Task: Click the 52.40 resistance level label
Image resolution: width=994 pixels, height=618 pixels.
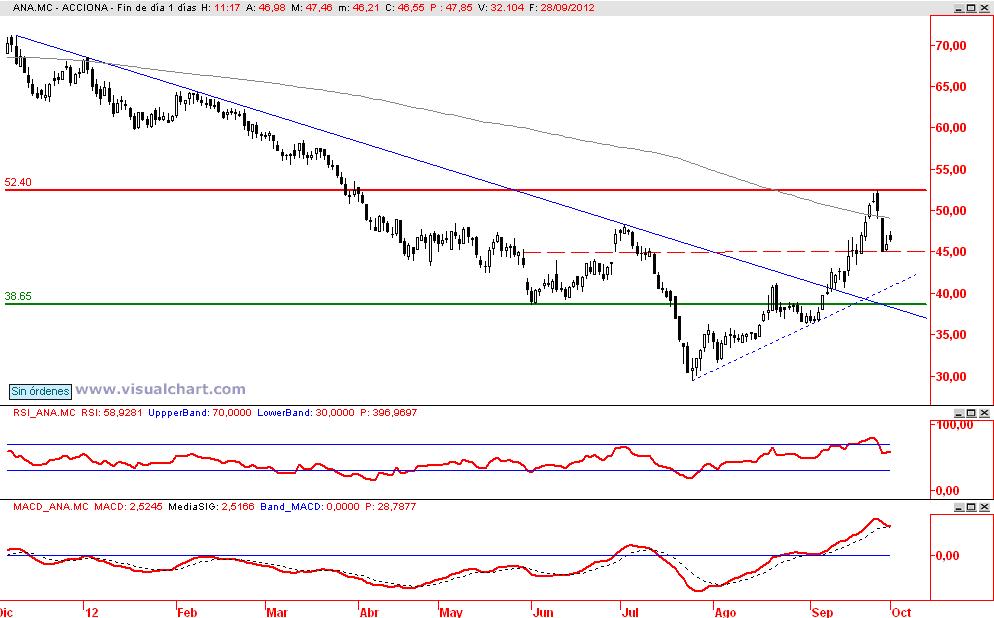Action: point(18,183)
